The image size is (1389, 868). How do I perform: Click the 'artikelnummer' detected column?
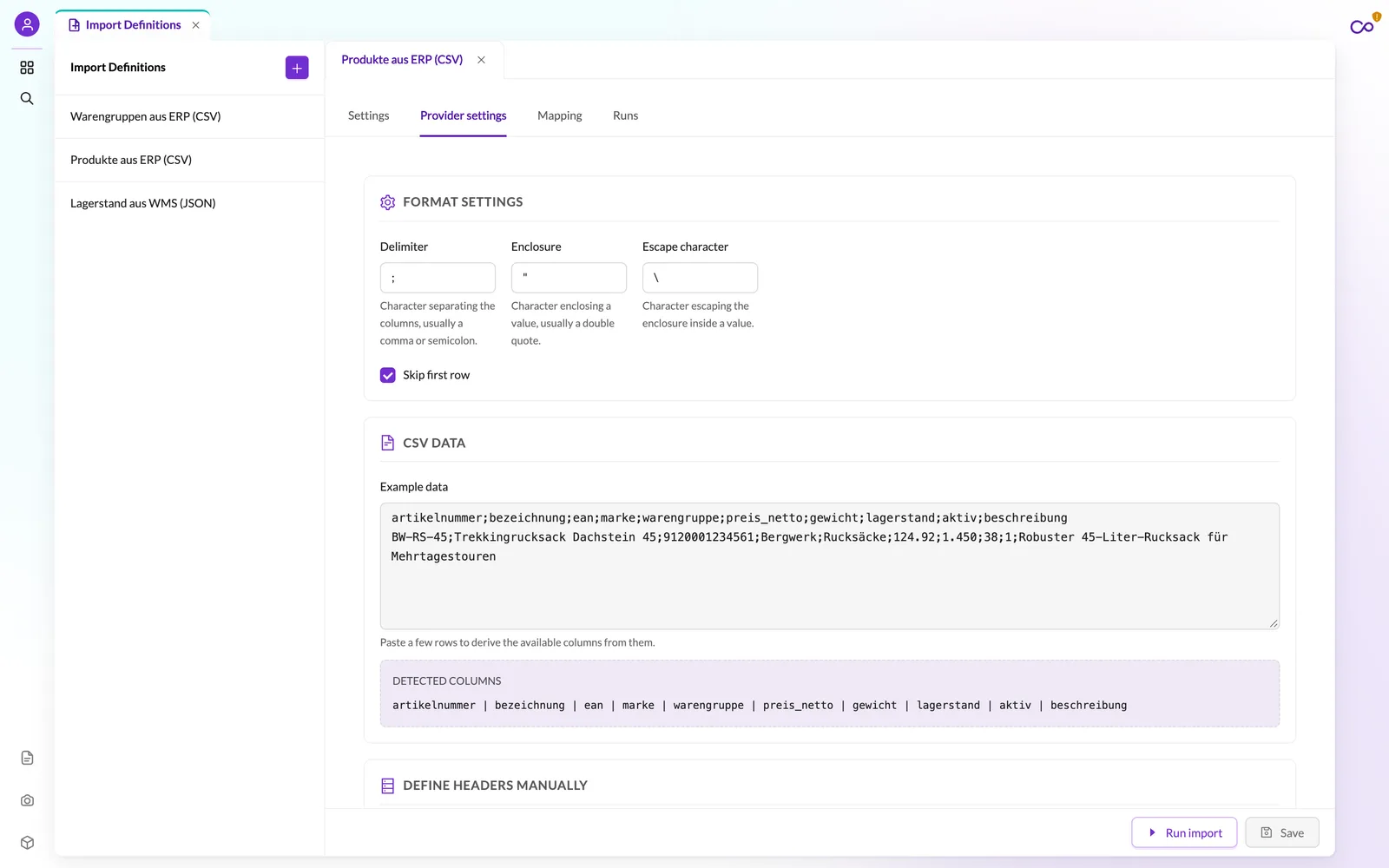(x=434, y=706)
